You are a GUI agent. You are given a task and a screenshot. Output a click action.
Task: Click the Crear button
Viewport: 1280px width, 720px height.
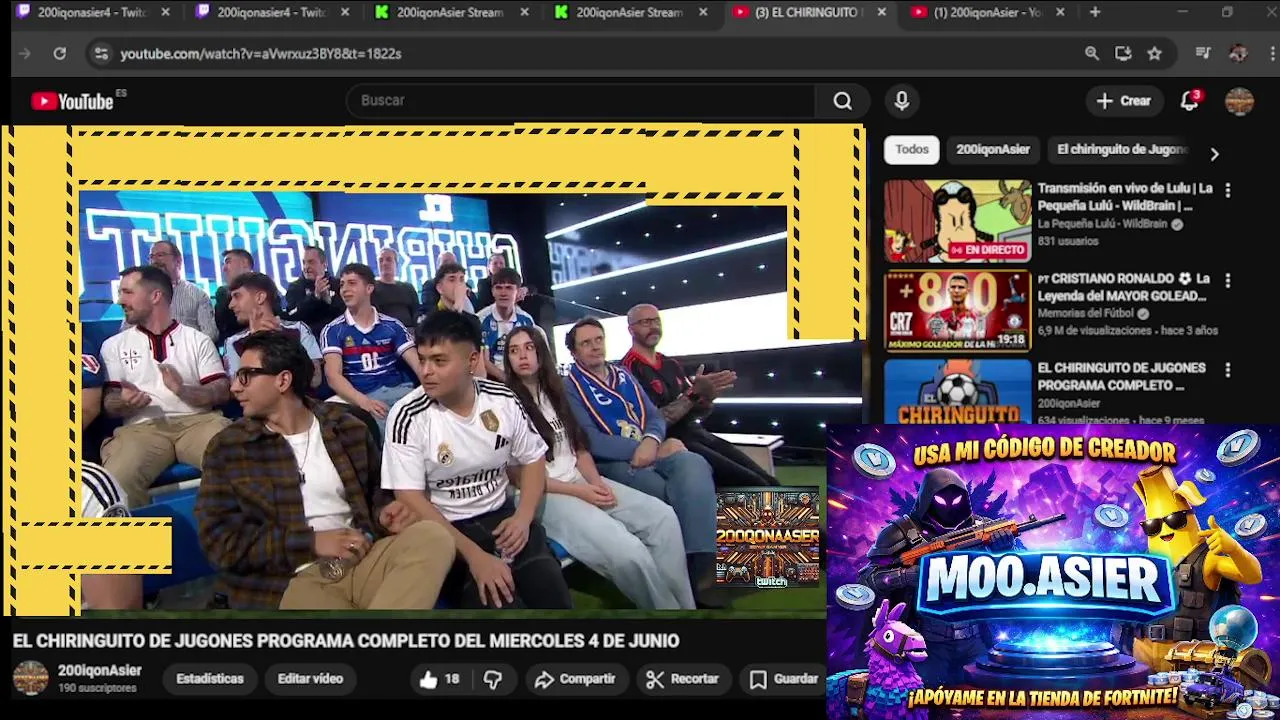click(x=1124, y=101)
